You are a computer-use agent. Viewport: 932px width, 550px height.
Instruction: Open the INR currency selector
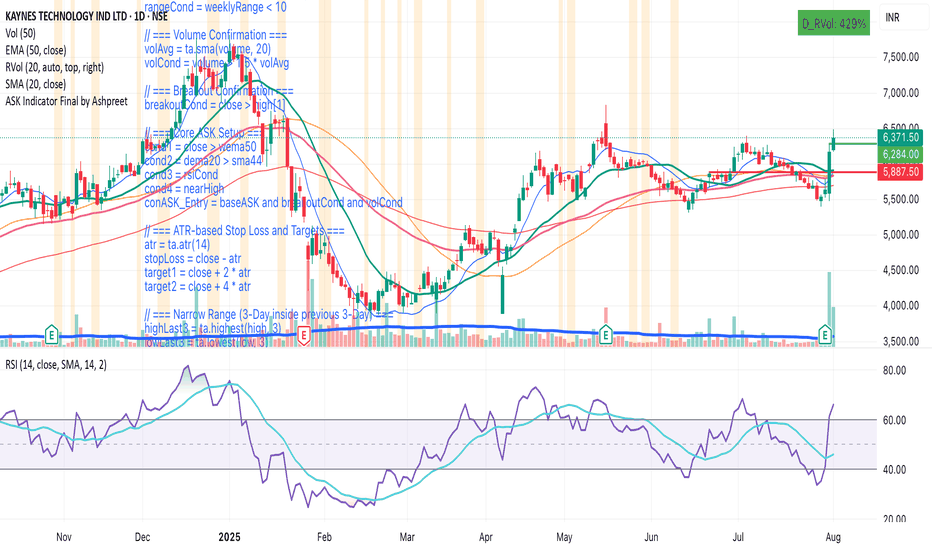(892, 17)
